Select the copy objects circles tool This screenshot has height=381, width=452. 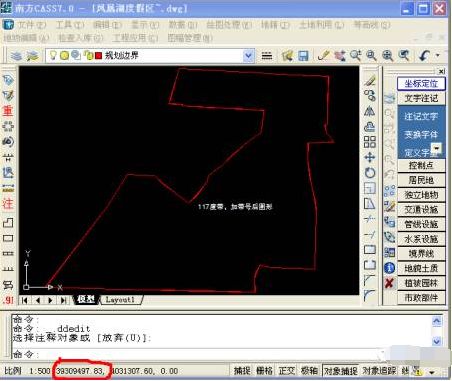coord(370,96)
